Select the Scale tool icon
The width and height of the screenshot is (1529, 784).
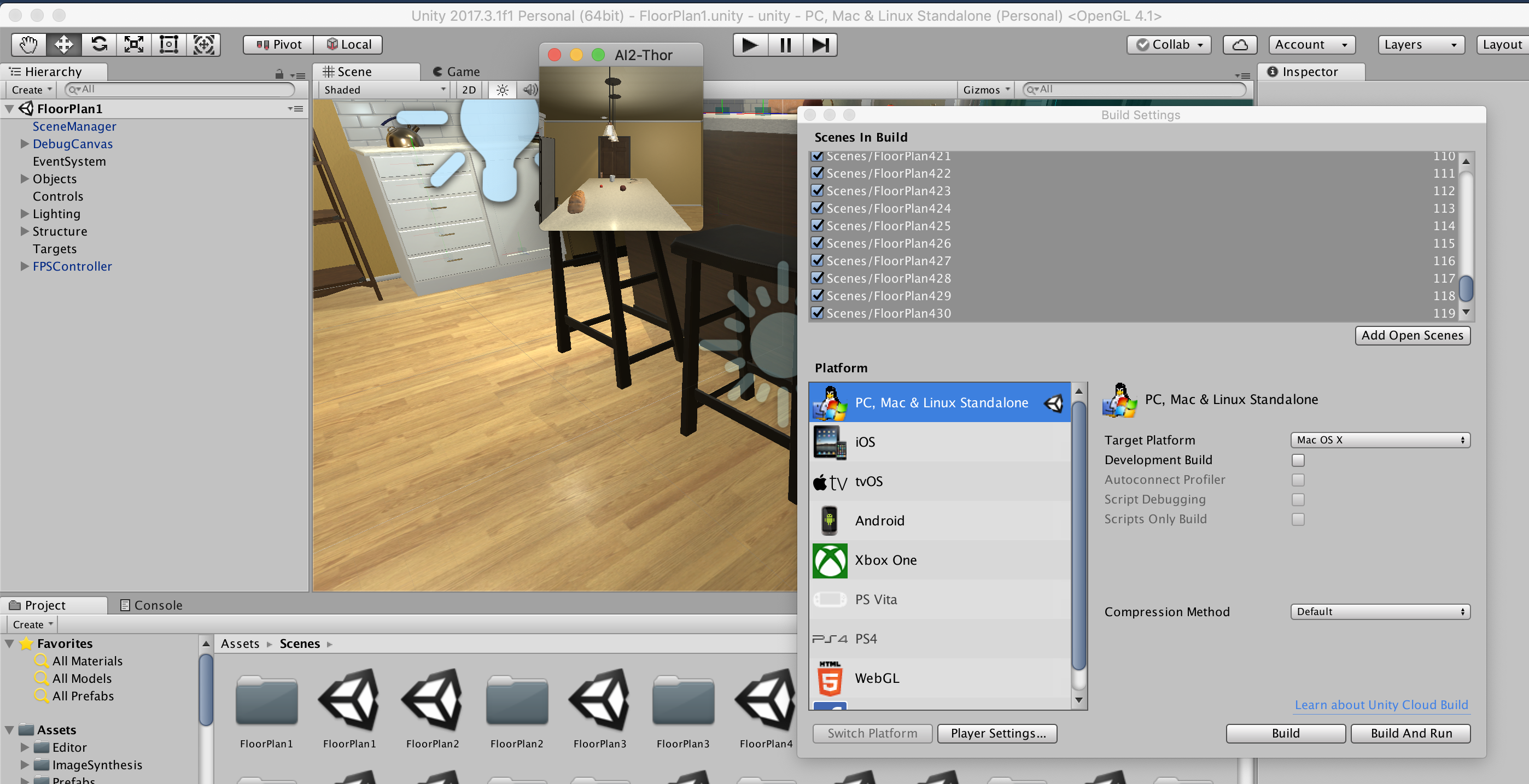(133, 44)
